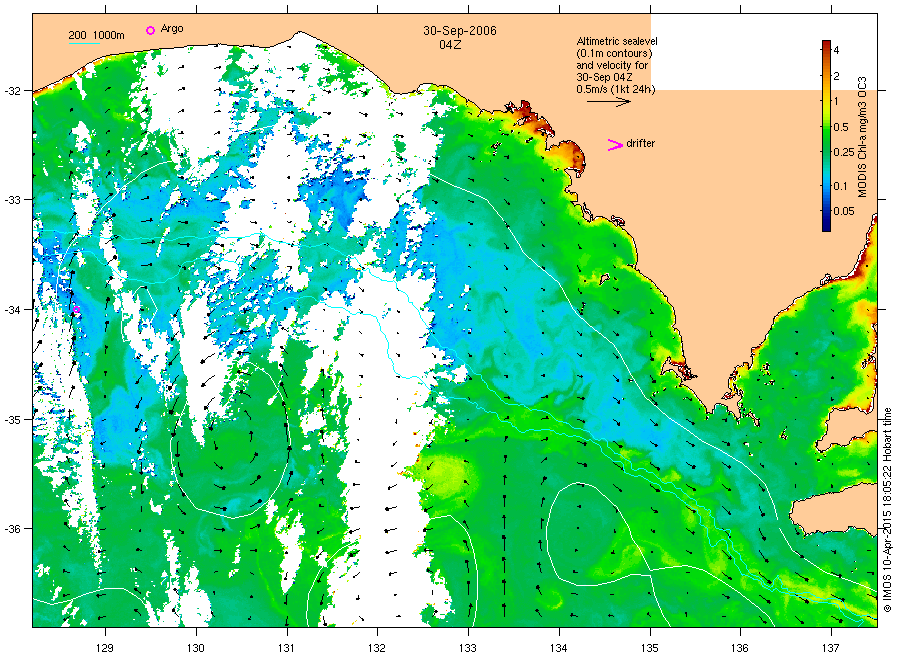
Task: Click the colorbar value '4'
Action: 836,50
